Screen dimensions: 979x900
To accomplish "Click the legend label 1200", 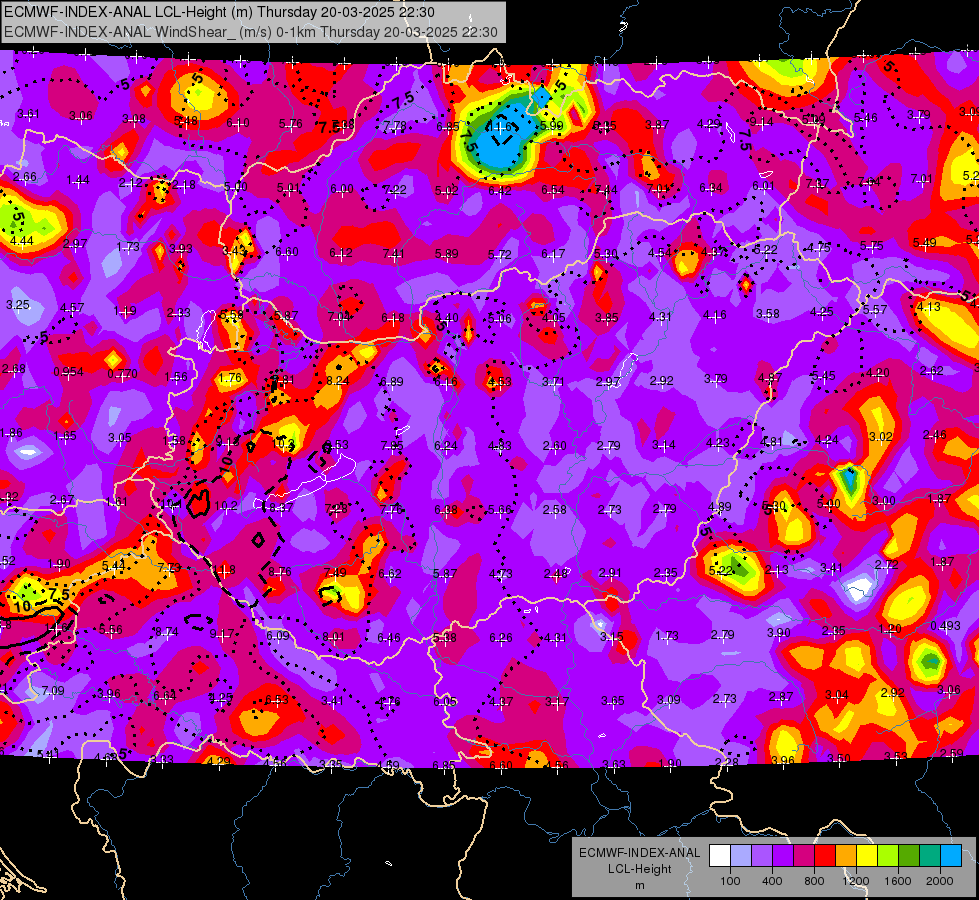I will 856,881.
